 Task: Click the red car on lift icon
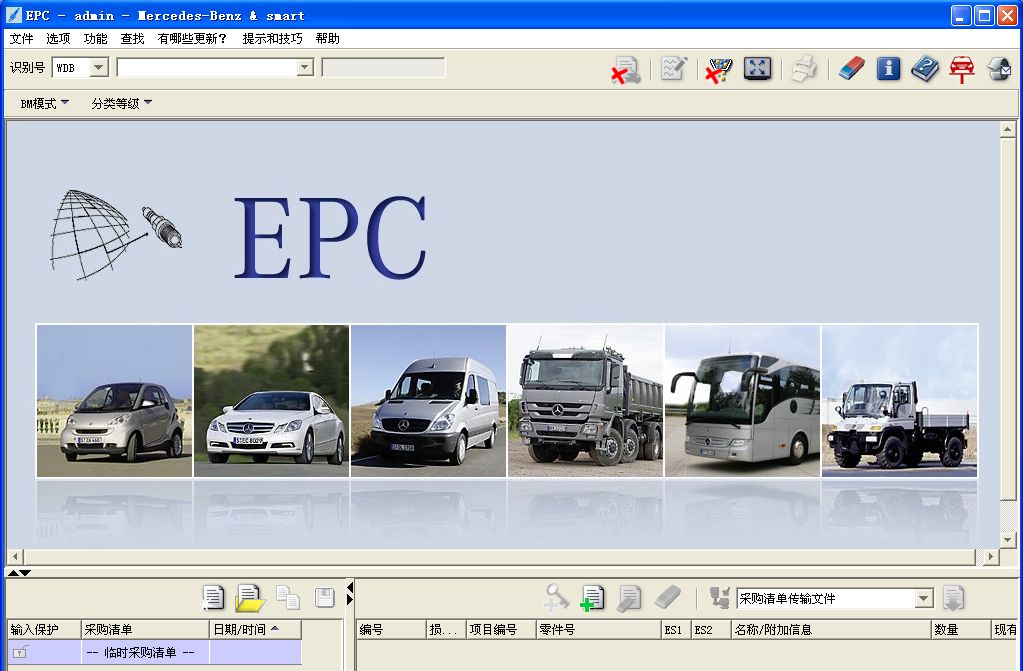click(x=962, y=69)
